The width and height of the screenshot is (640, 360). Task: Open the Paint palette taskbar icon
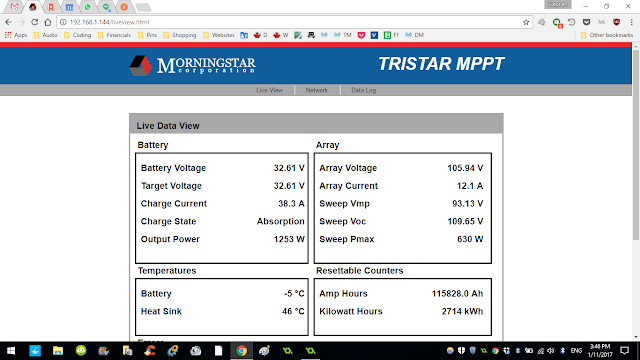[264, 351]
